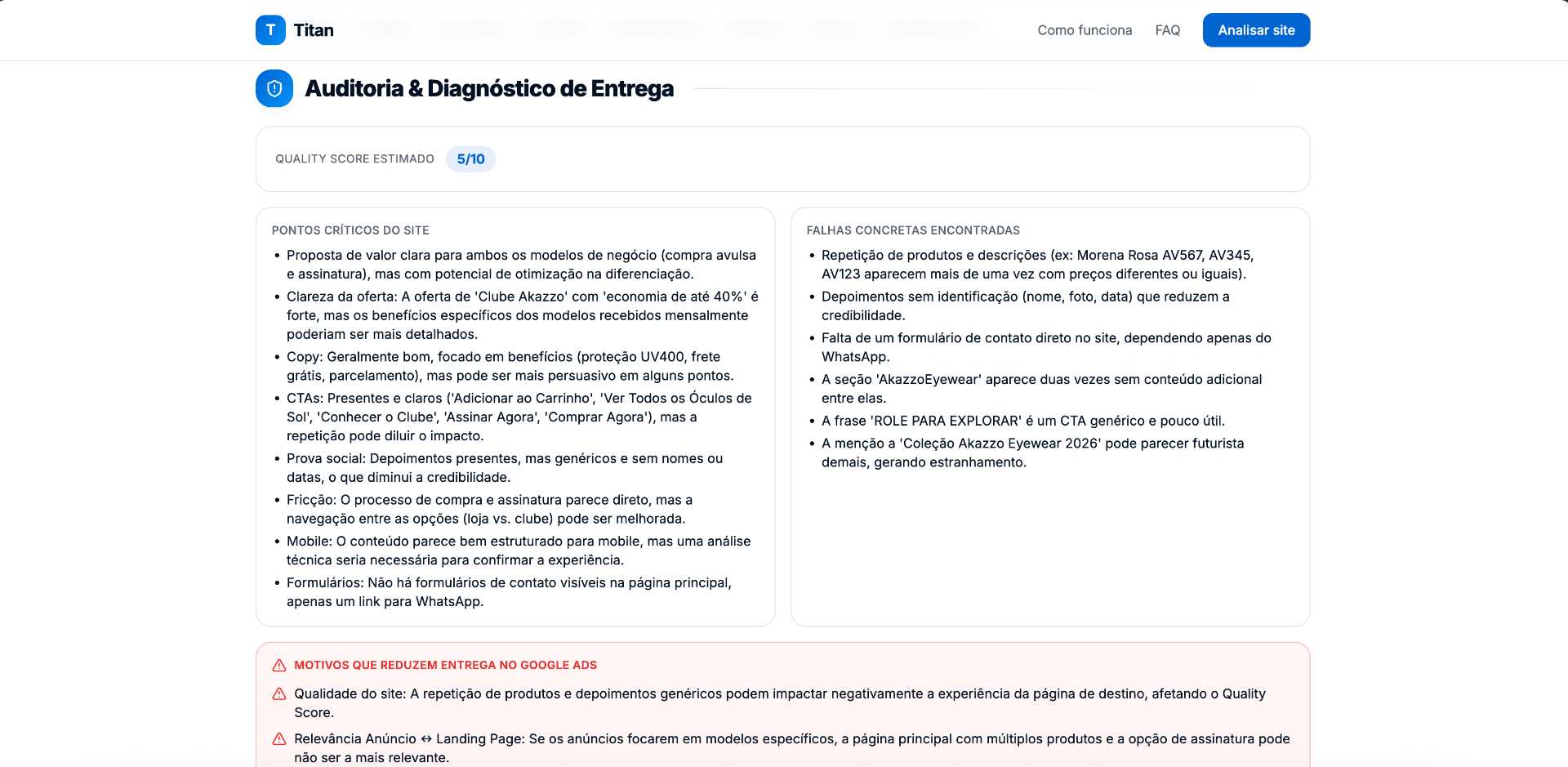Open the FAQ nav link
This screenshot has width=1568, height=767.
[1168, 30]
